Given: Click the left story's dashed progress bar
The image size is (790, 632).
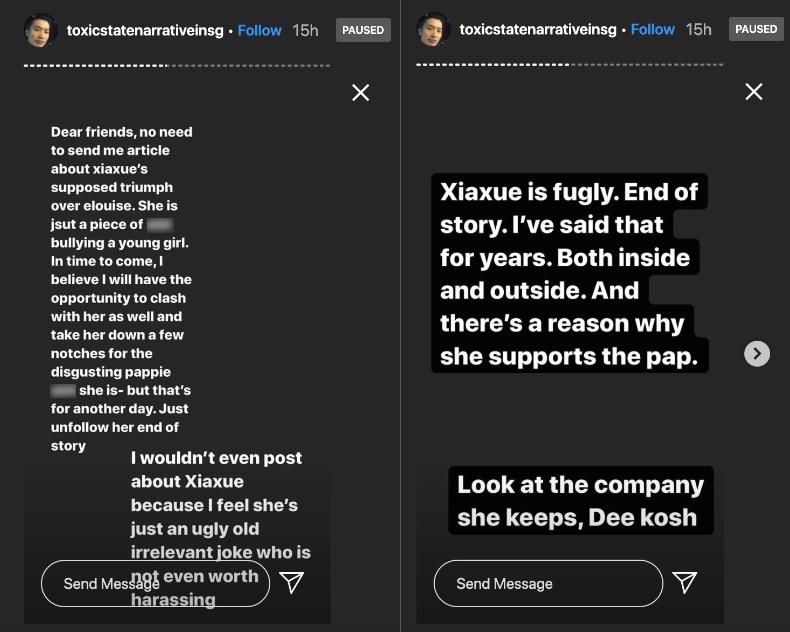Looking at the screenshot, I should coord(176,66).
